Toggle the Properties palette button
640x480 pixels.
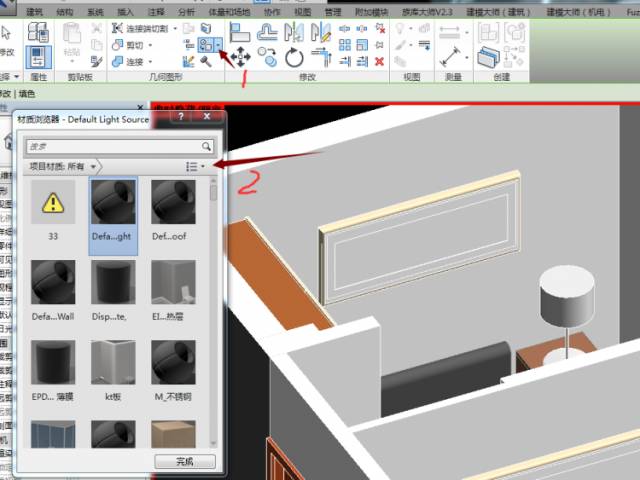pos(38,57)
